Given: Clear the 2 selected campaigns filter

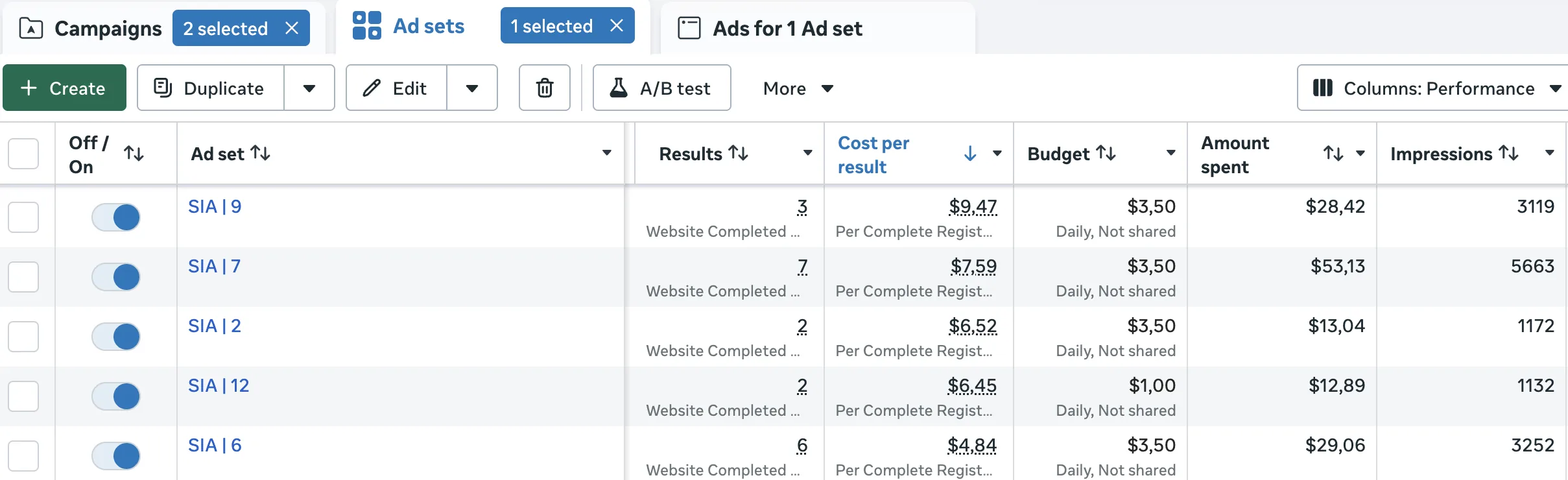Looking at the screenshot, I should click(x=292, y=28).
